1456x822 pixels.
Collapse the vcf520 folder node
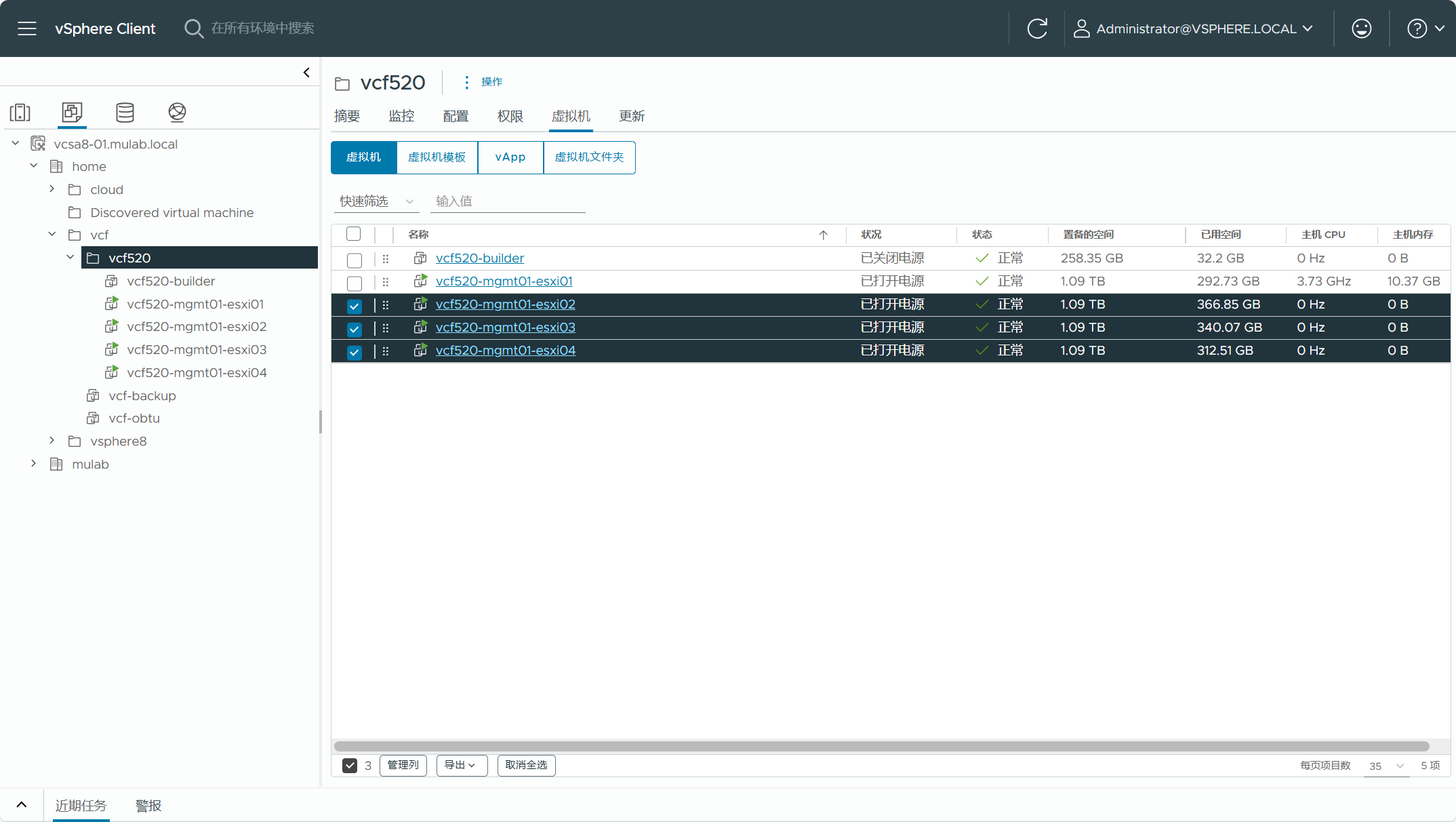70,257
